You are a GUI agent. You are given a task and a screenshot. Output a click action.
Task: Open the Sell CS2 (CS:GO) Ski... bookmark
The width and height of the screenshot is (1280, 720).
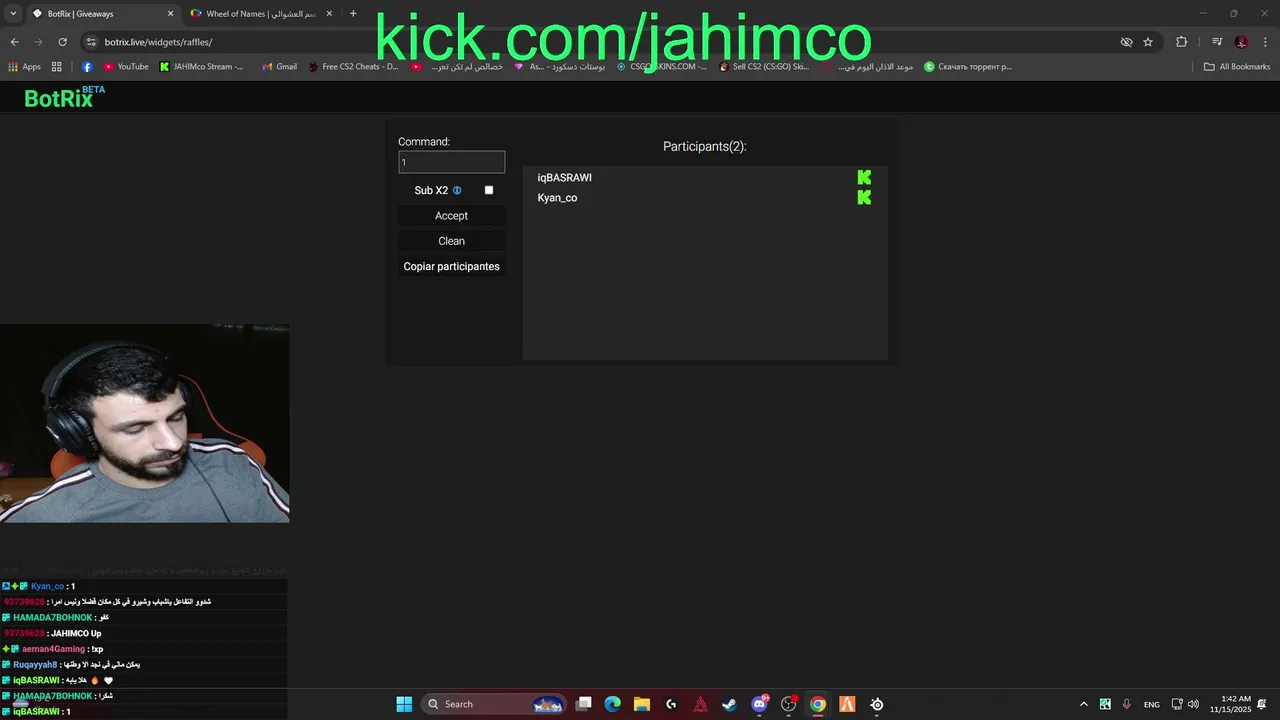pyautogui.click(x=764, y=67)
